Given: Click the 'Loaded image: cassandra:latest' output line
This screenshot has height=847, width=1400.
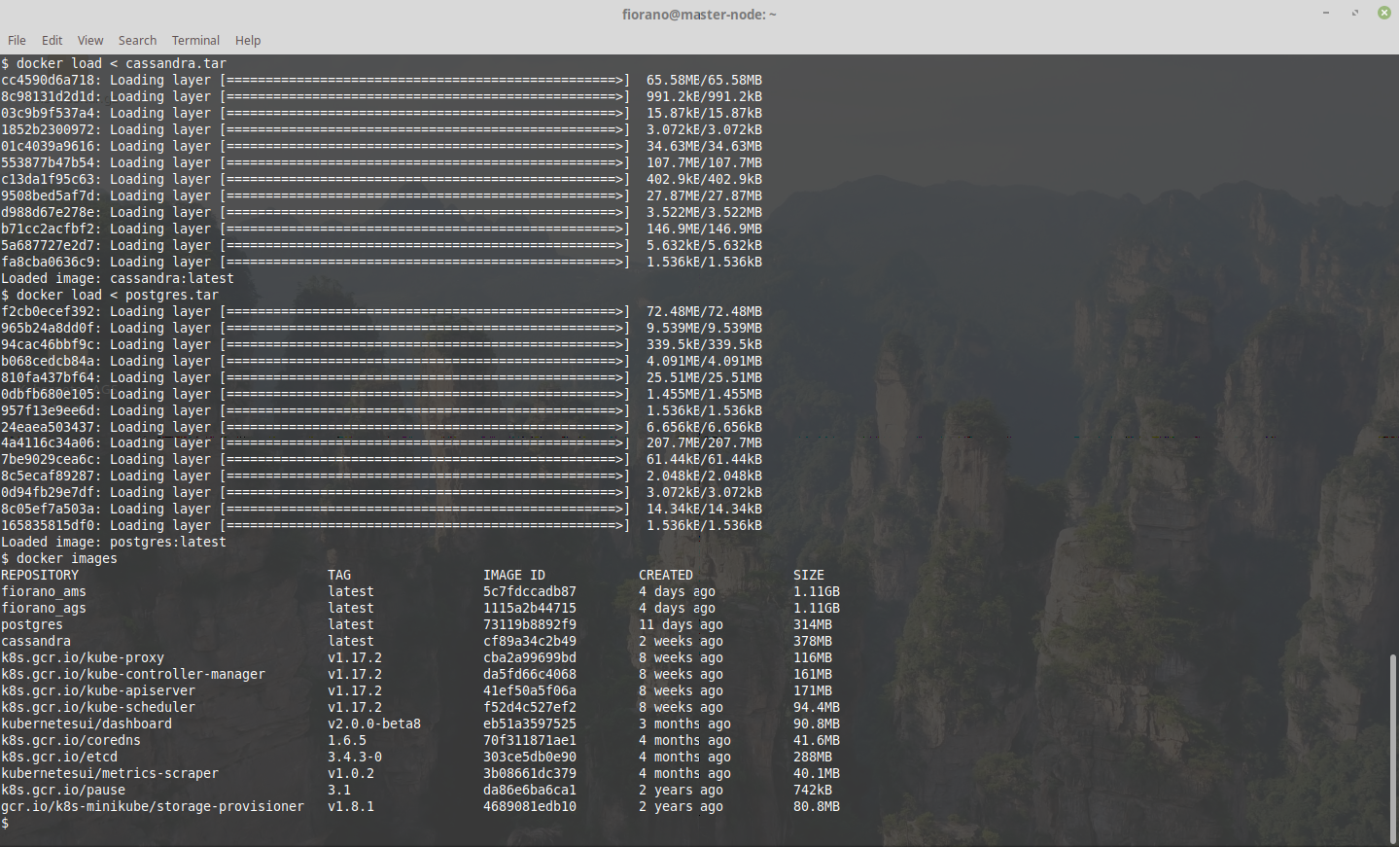Looking at the screenshot, I should tap(118, 278).
